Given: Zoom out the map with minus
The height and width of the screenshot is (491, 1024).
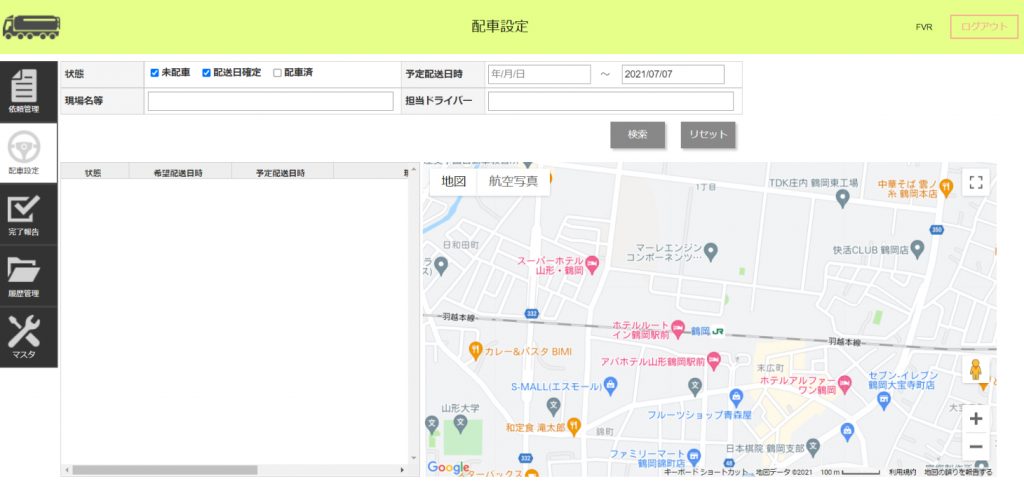Looking at the screenshot, I should point(976,447).
